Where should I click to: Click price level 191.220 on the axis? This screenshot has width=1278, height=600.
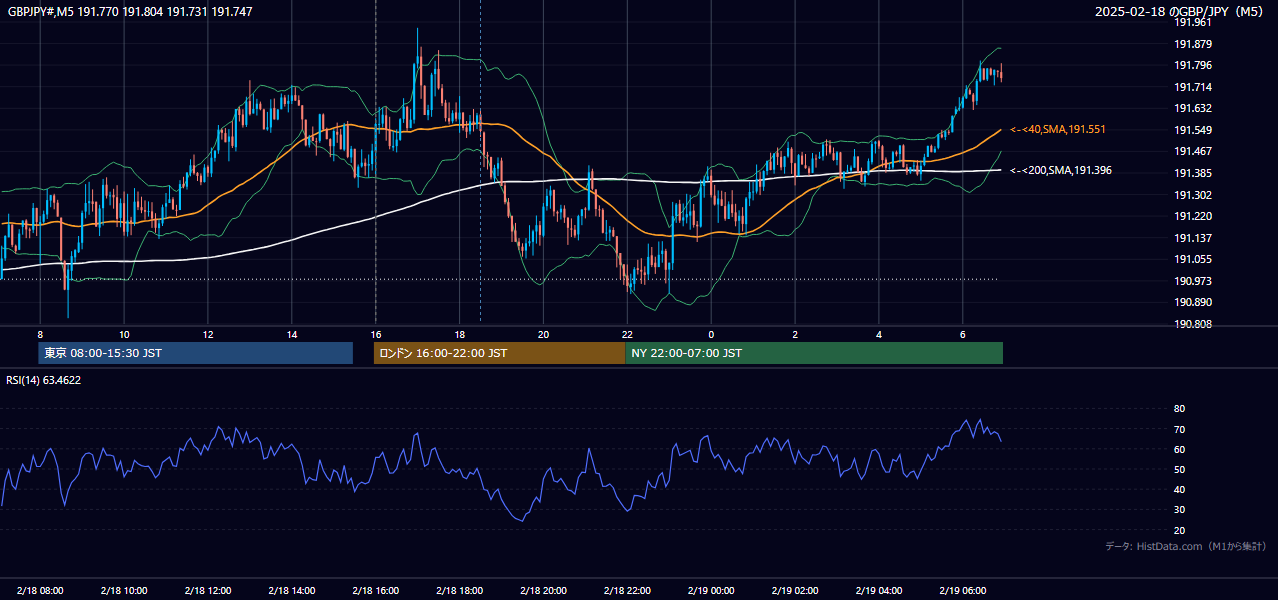[x=1193, y=217]
